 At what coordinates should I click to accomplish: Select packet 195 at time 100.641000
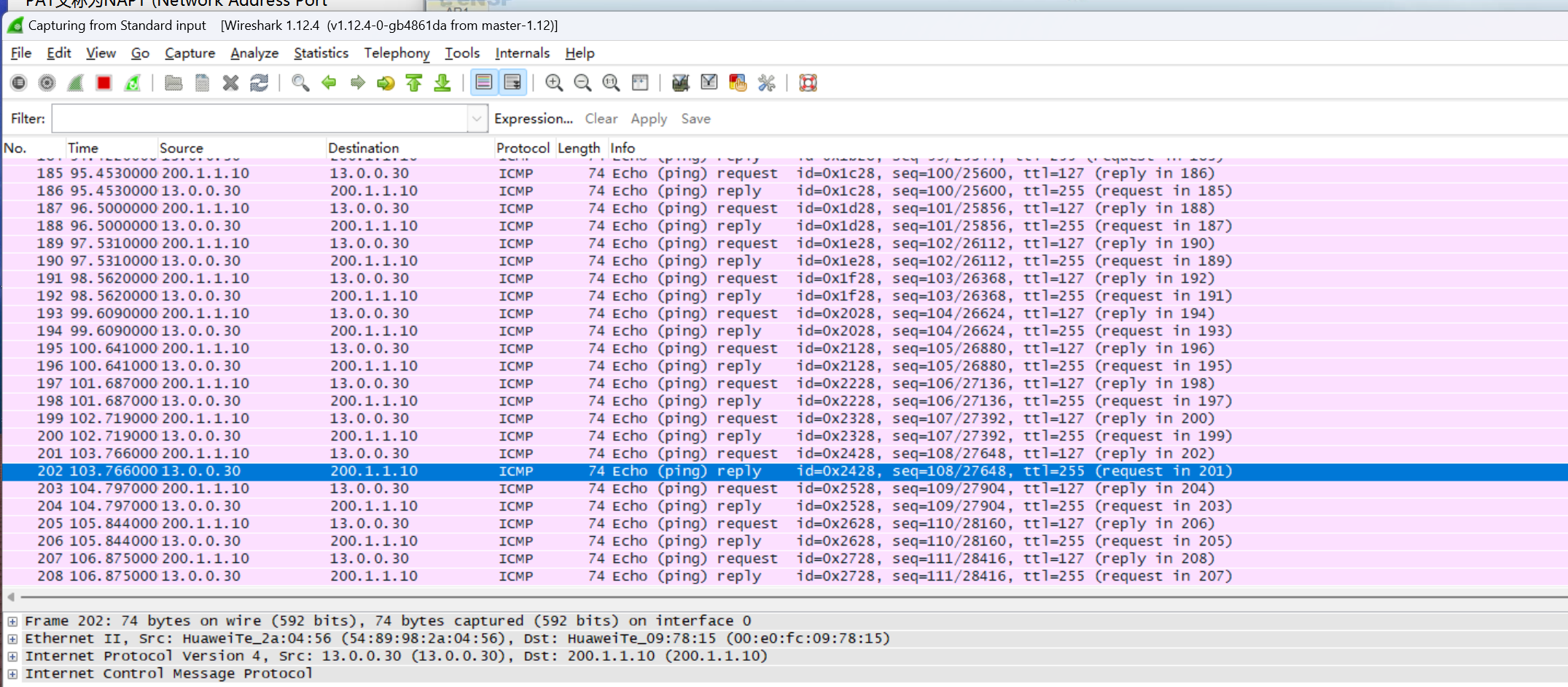tap(785, 349)
